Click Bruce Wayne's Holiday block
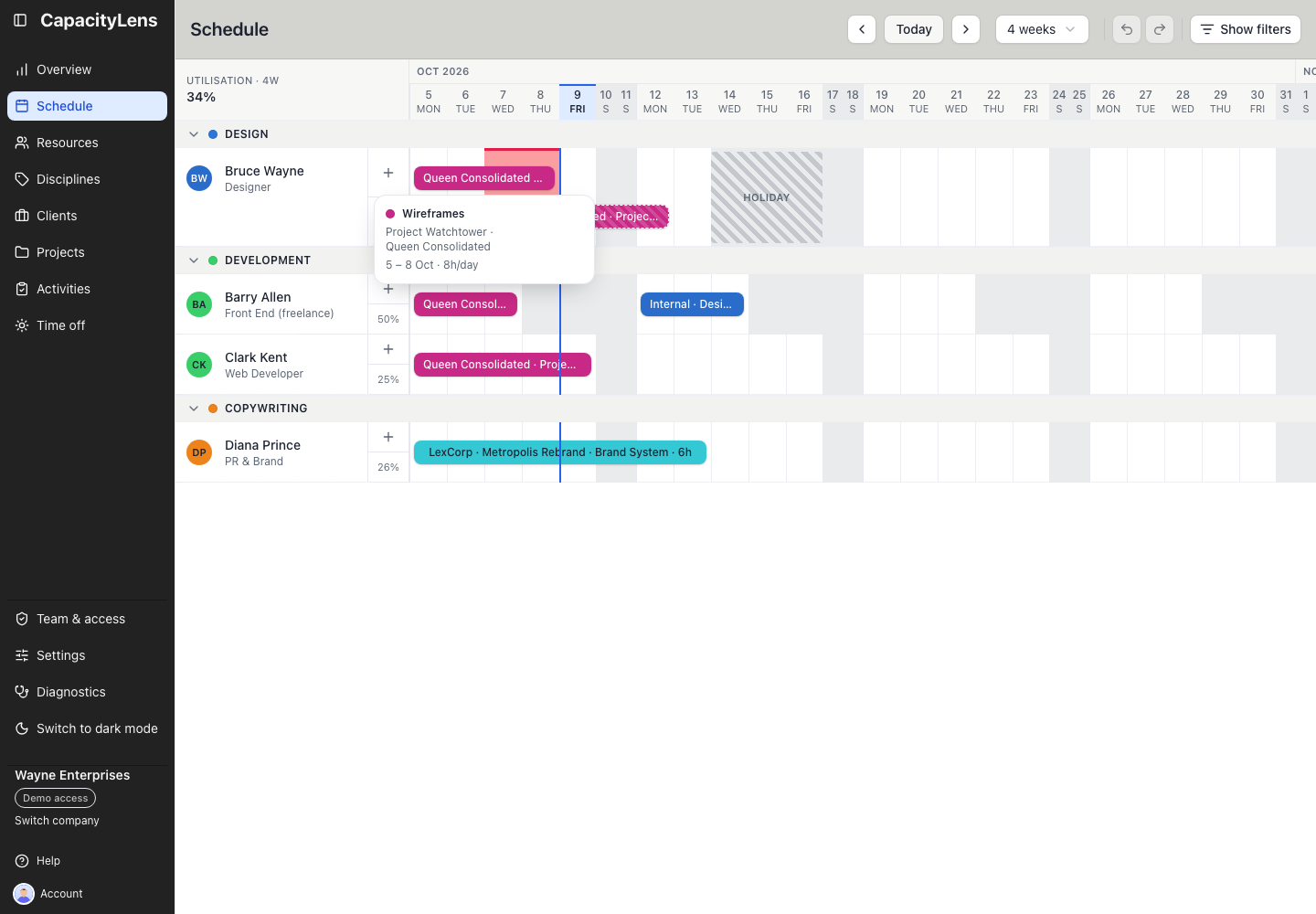 click(767, 197)
